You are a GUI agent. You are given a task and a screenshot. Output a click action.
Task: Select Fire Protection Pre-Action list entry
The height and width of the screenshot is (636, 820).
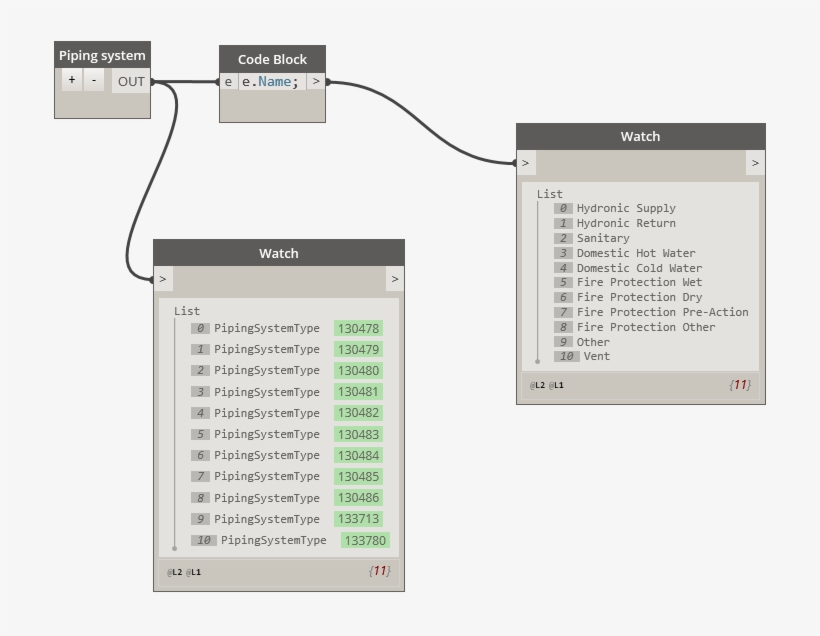(x=662, y=312)
